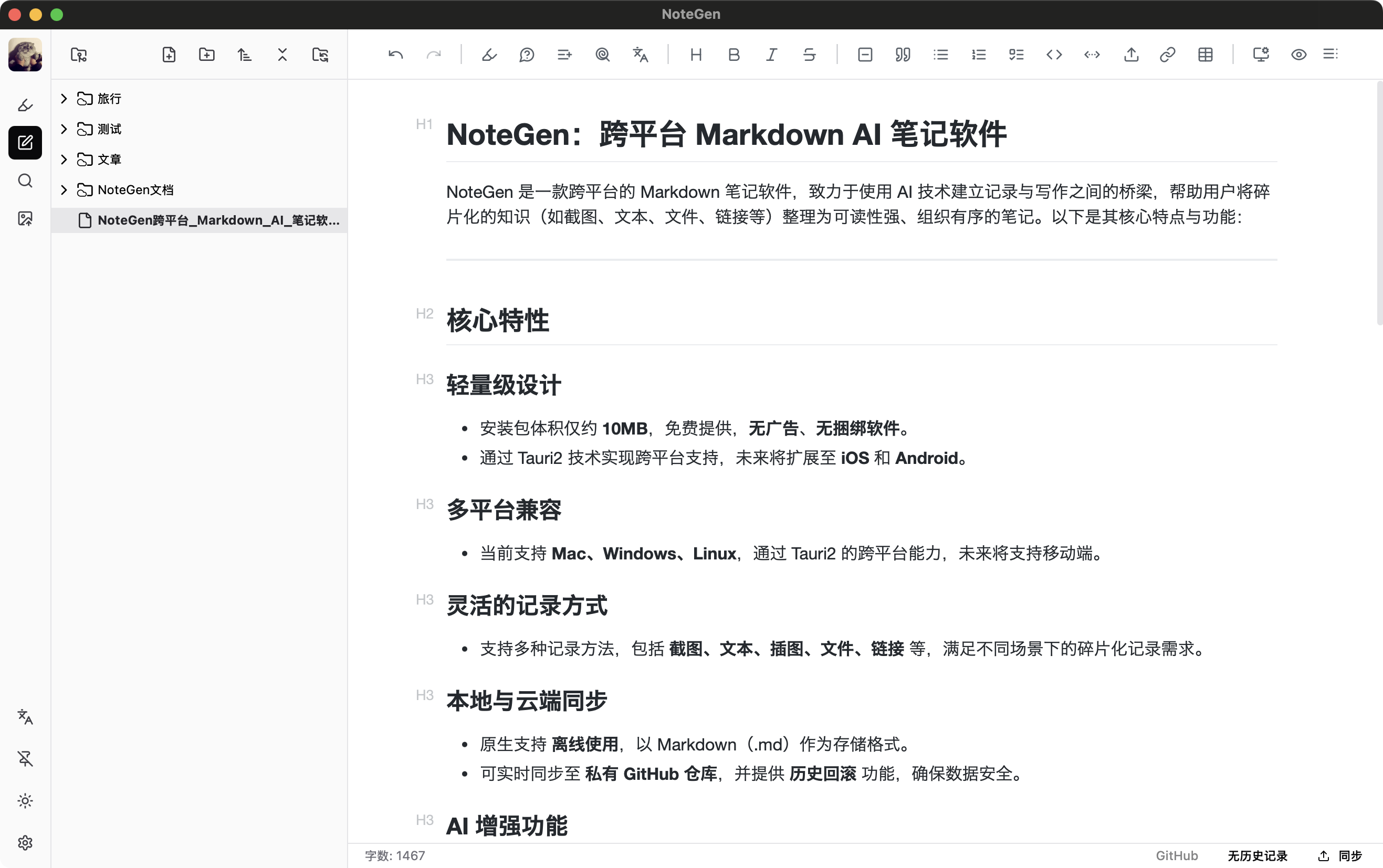Expand the 旅行 folder
This screenshot has height=868, width=1383.
65,99
